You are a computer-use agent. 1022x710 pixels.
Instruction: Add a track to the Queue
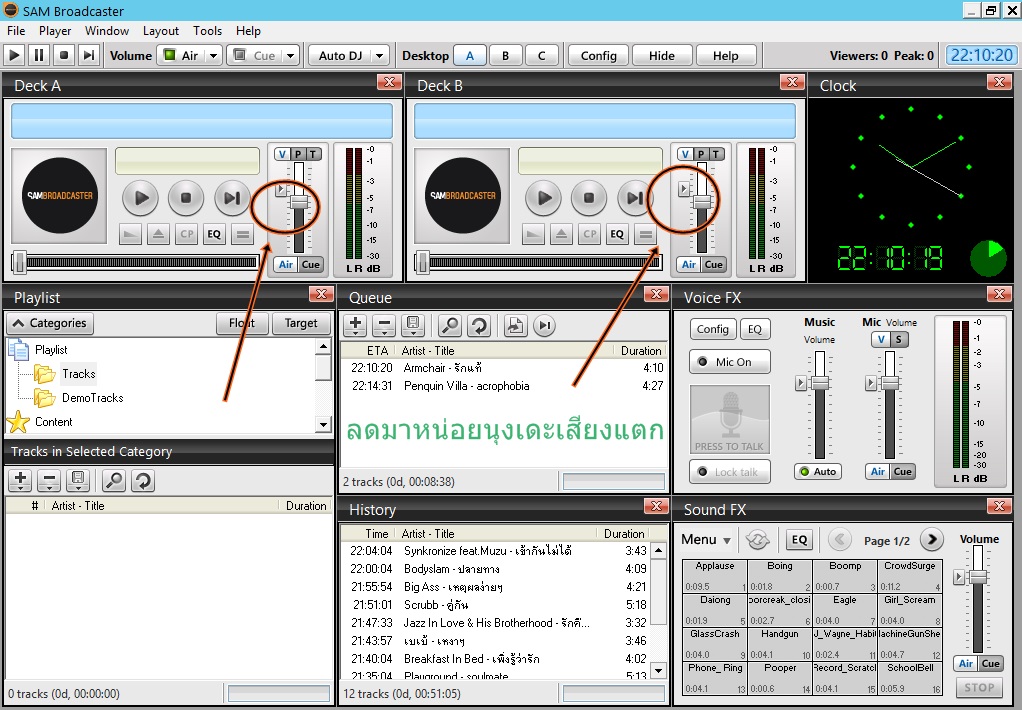(x=355, y=325)
